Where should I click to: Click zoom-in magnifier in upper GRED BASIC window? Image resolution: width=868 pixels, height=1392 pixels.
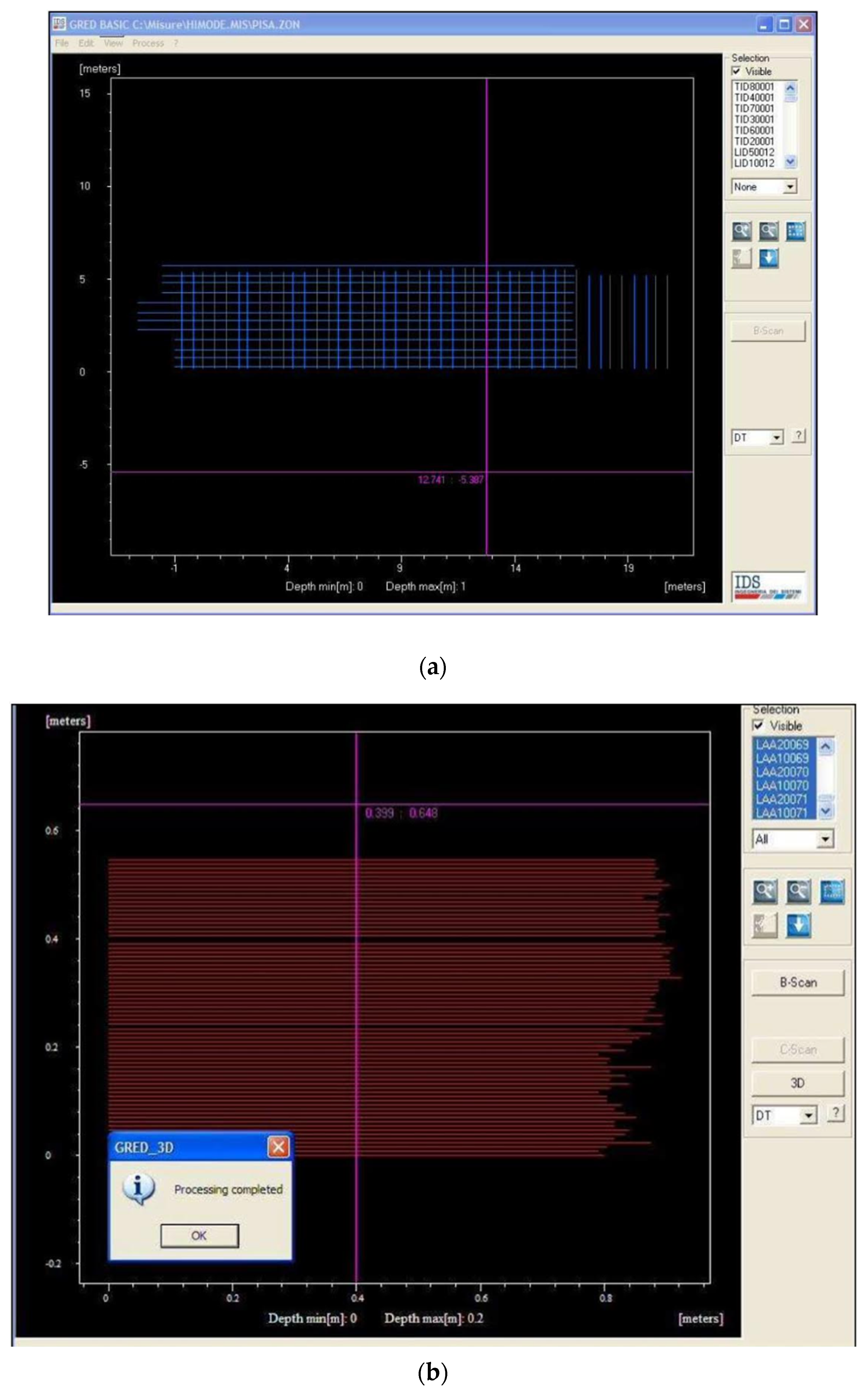click(741, 231)
